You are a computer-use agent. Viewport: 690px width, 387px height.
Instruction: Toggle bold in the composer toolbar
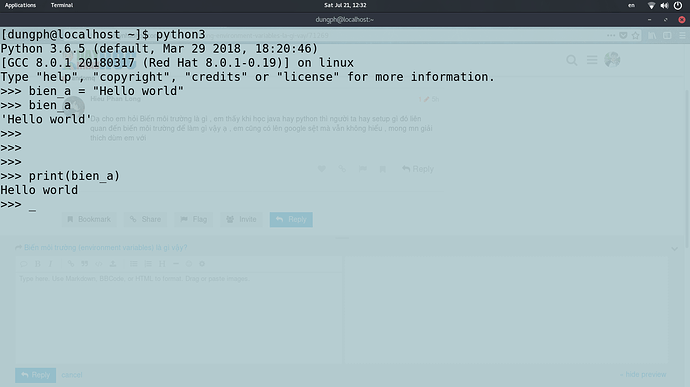[x=38, y=264]
